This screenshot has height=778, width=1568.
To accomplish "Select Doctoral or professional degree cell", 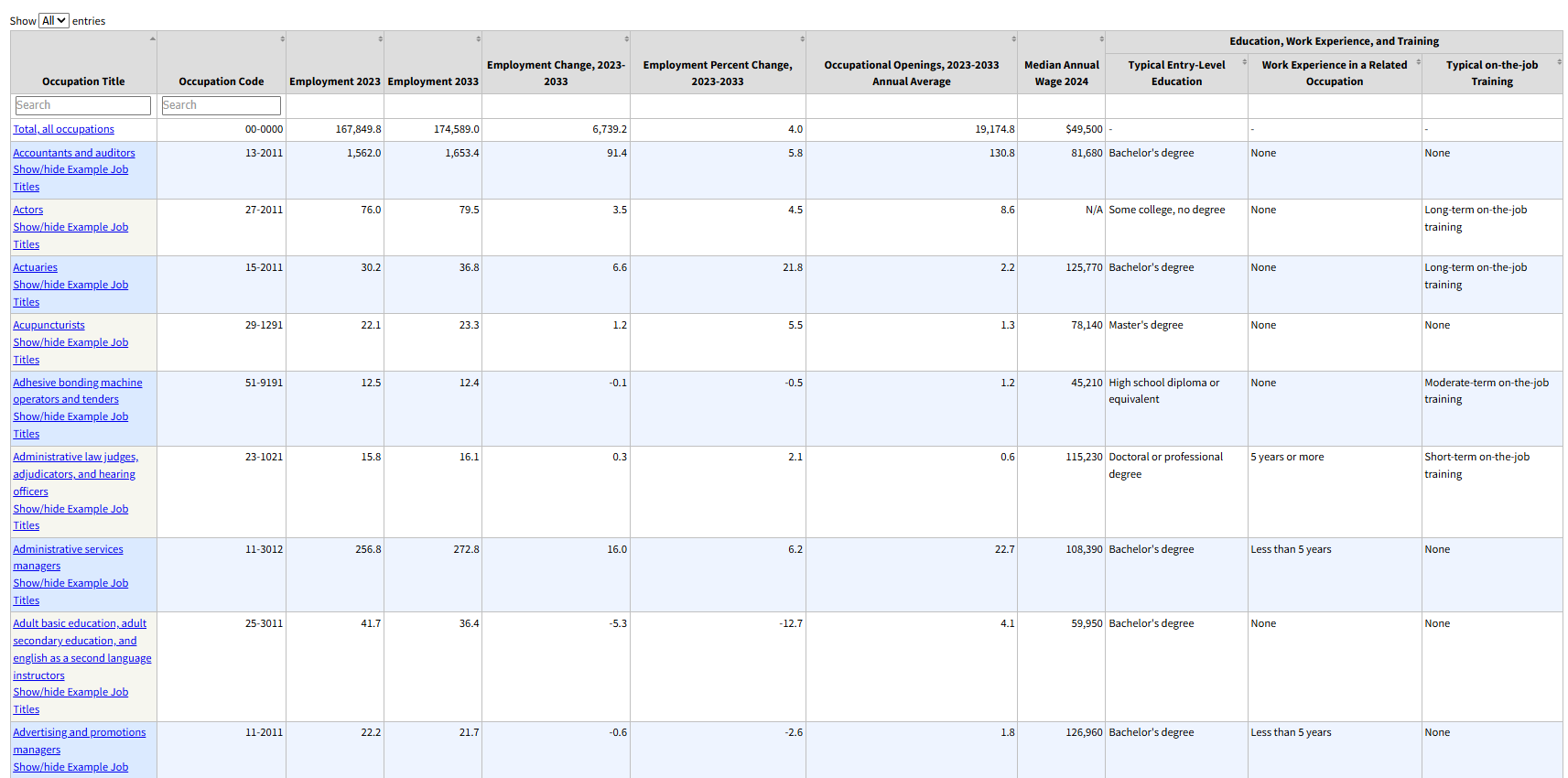I will click(x=1176, y=492).
